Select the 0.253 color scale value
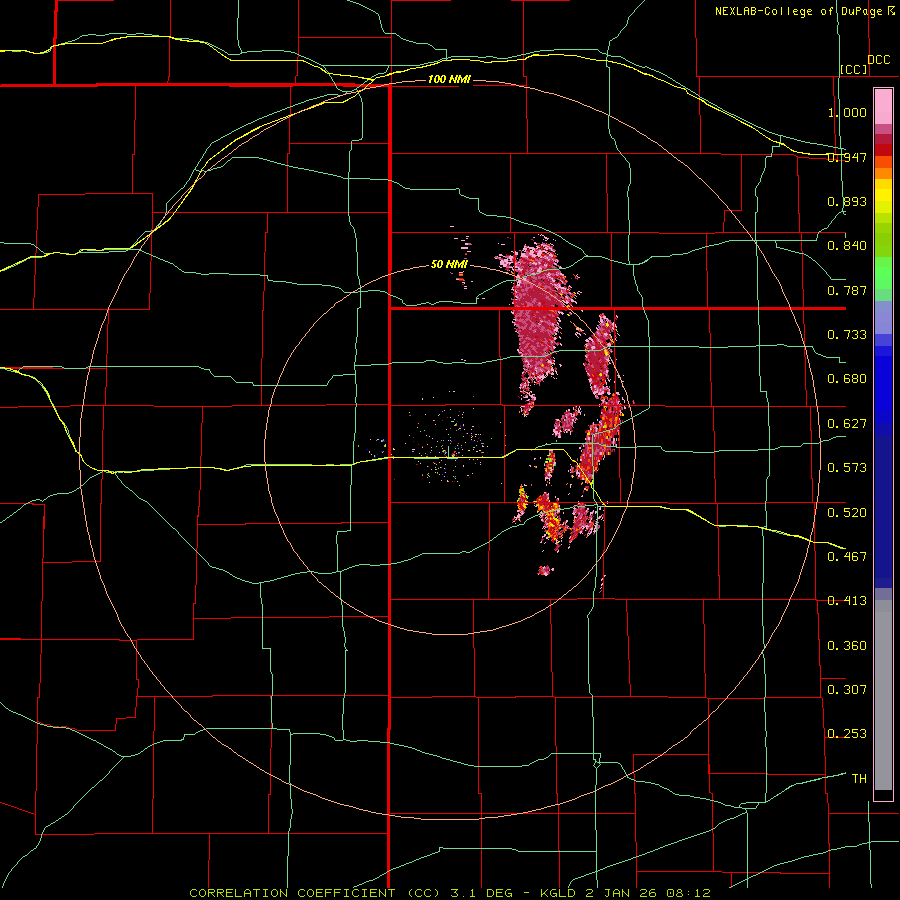Image resolution: width=900 pixels, height=900 pixels. (847, 734)
